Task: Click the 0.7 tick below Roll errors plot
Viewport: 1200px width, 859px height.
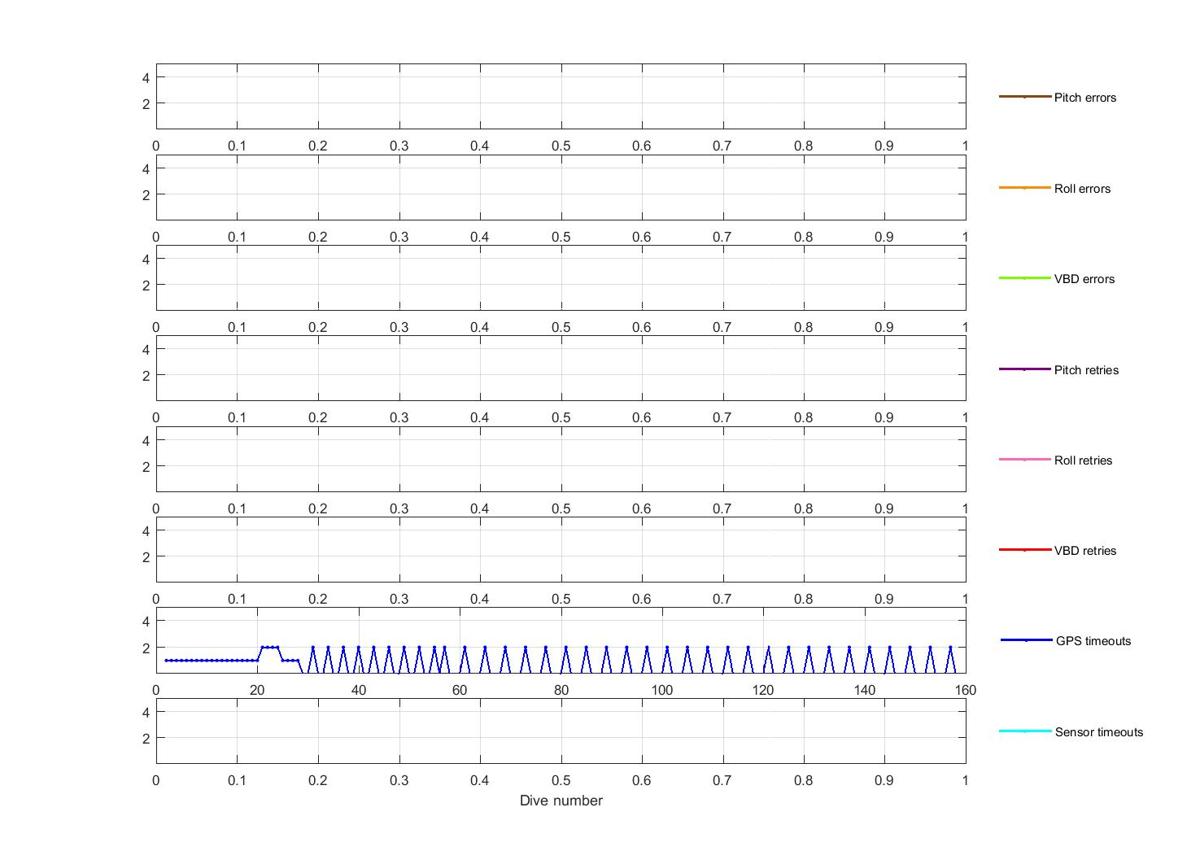Action: (722, 236)
